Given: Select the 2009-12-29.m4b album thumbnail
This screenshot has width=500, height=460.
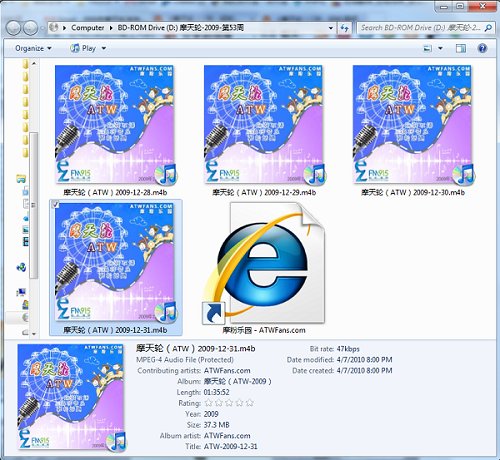Looking at the screenshot, I should [264, 124].
